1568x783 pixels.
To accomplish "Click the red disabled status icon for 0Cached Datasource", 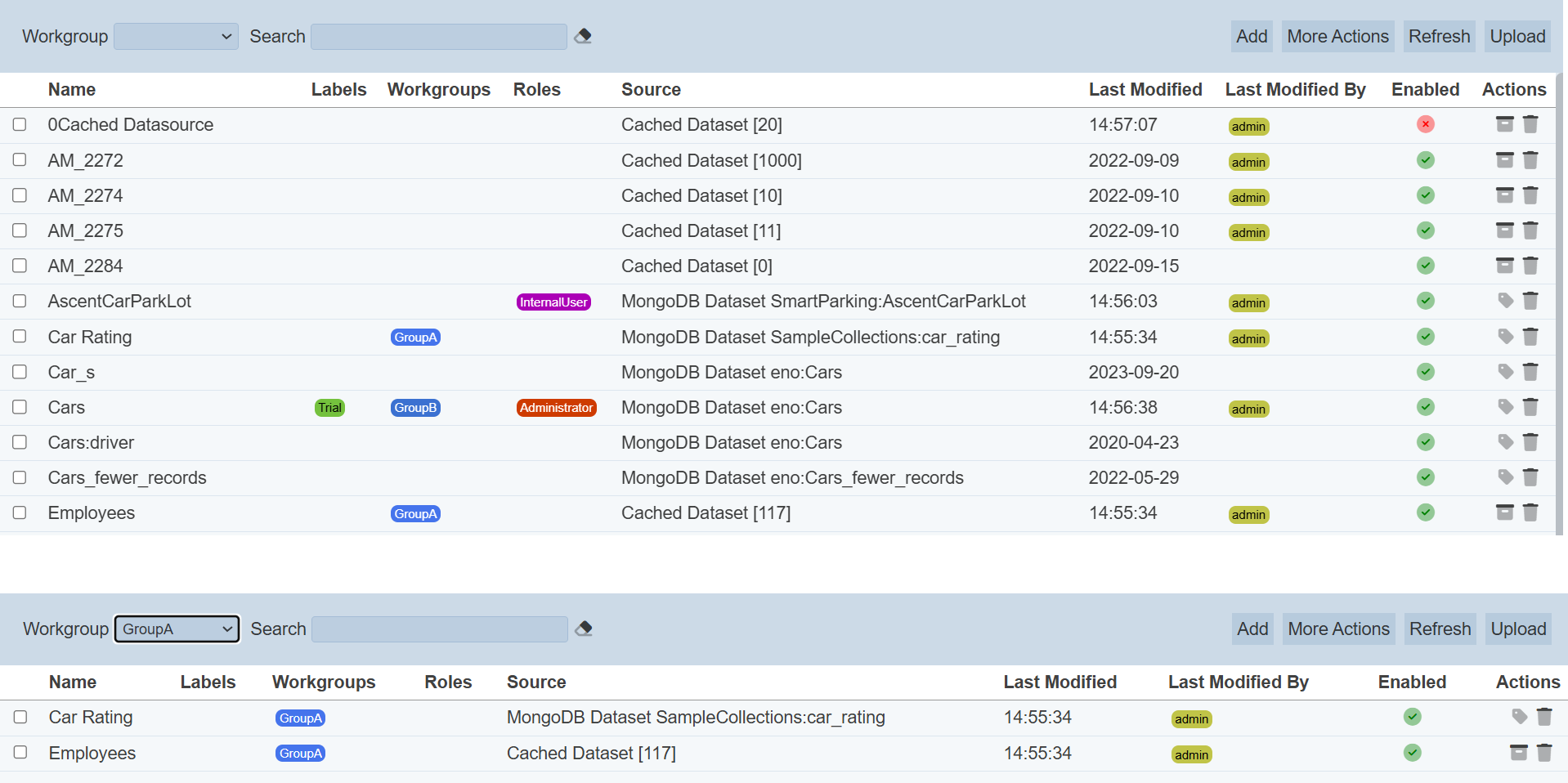I will click(1426, 124).
